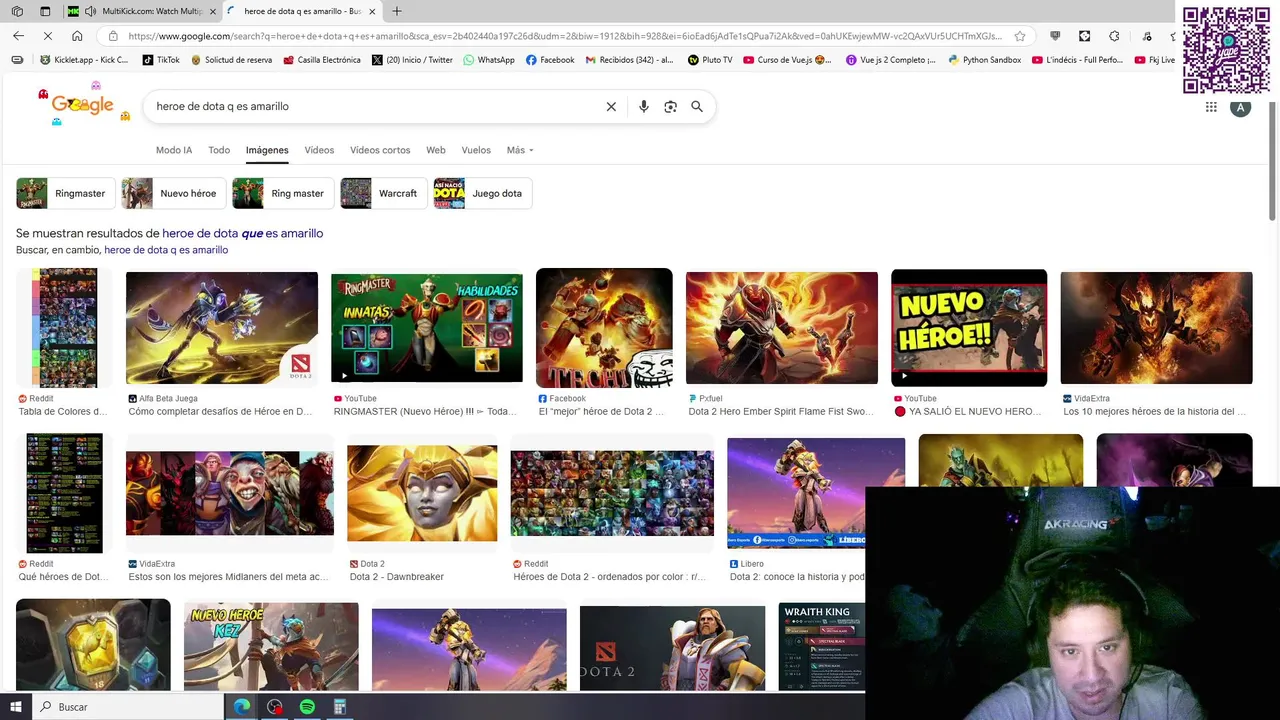This screenshot has width=1280, height=720.
Task: Submit search with magnifier icon
Action: [x=697, y=106]
